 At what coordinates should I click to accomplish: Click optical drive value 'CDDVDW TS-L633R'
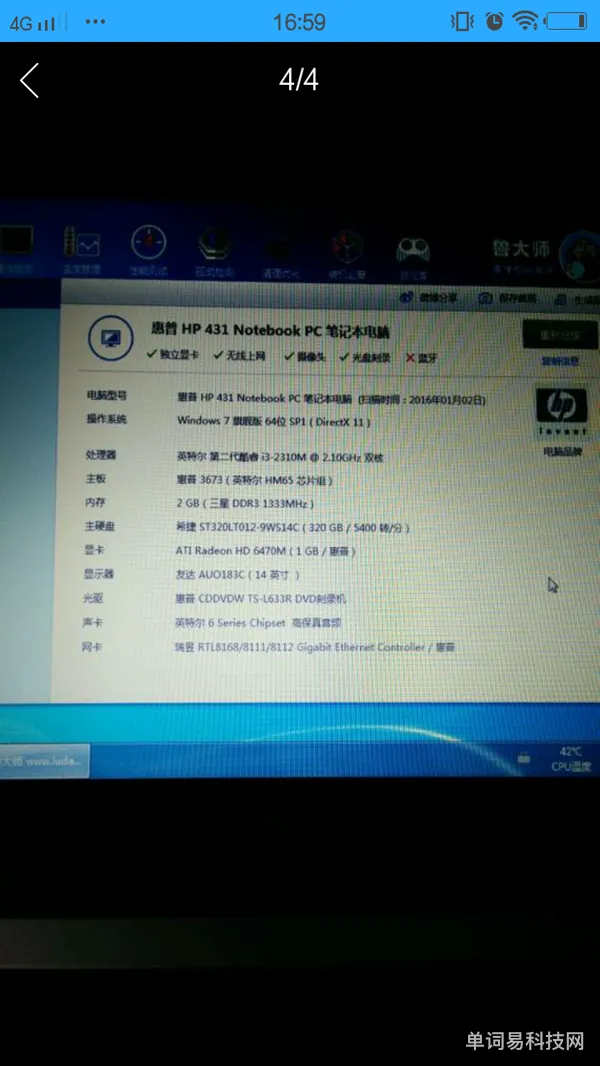click(x=261, y=599)
